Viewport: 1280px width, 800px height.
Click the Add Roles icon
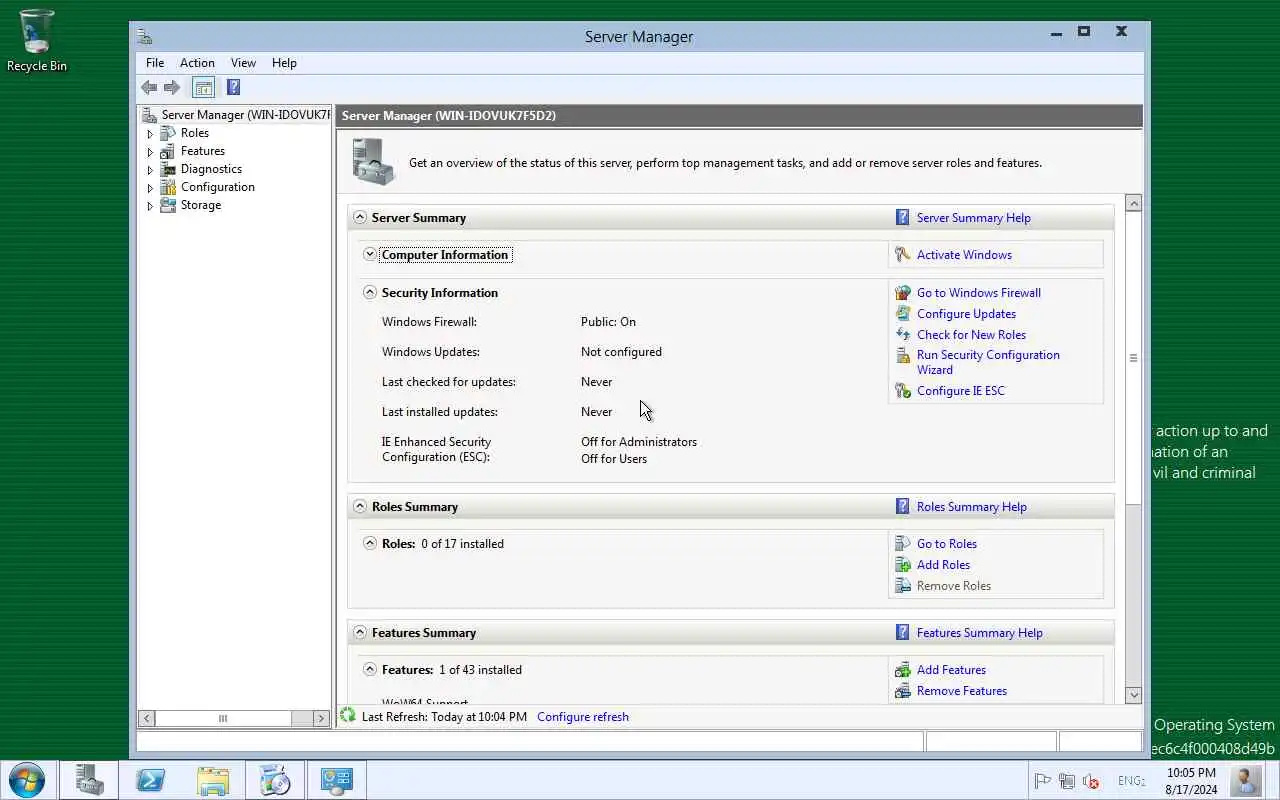pos(903,564)
